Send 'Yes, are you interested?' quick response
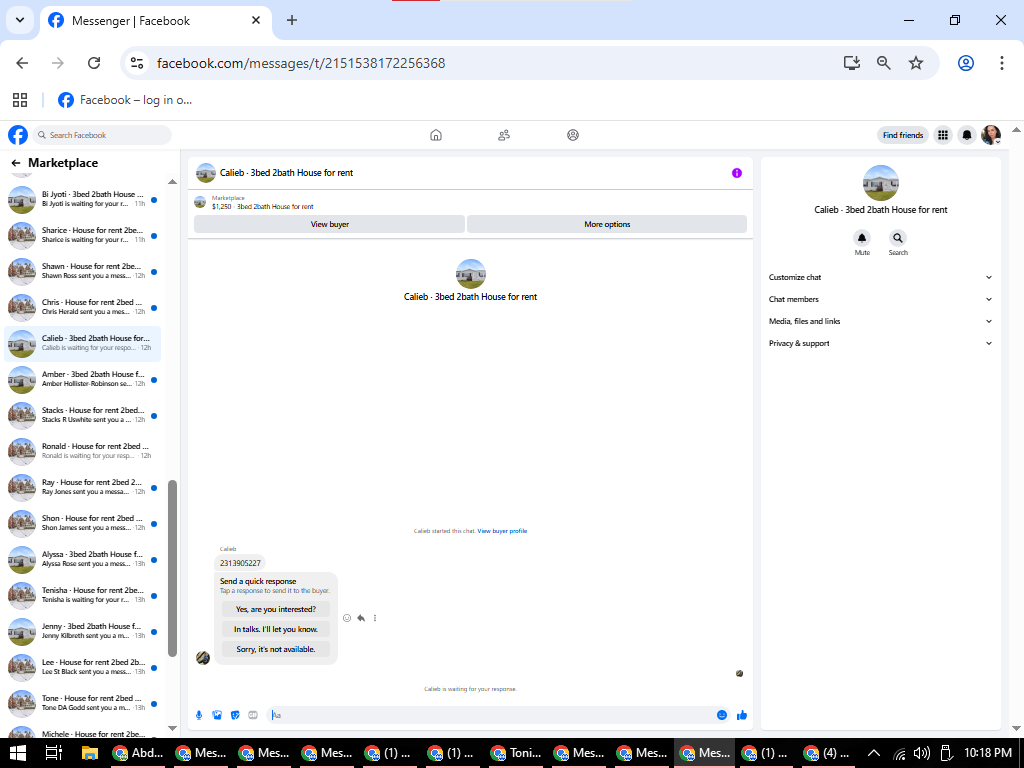The width and height of the screenshot is (1024, 768). coord(276,609)
